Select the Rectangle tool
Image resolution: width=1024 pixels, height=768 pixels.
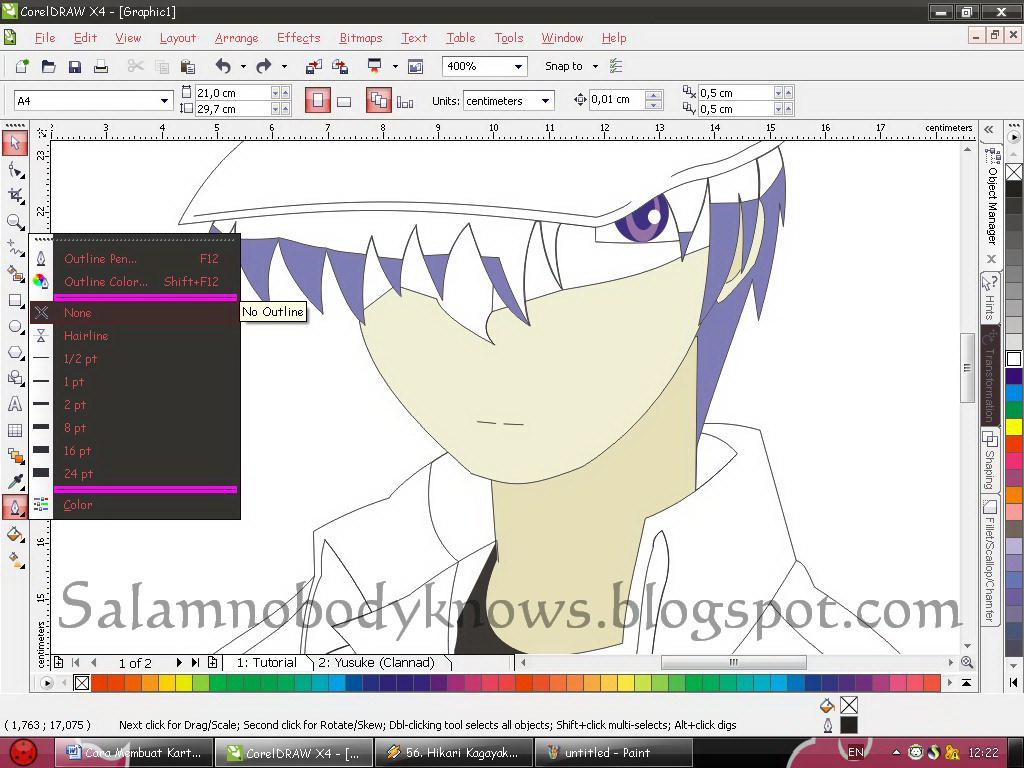point(15,300)
